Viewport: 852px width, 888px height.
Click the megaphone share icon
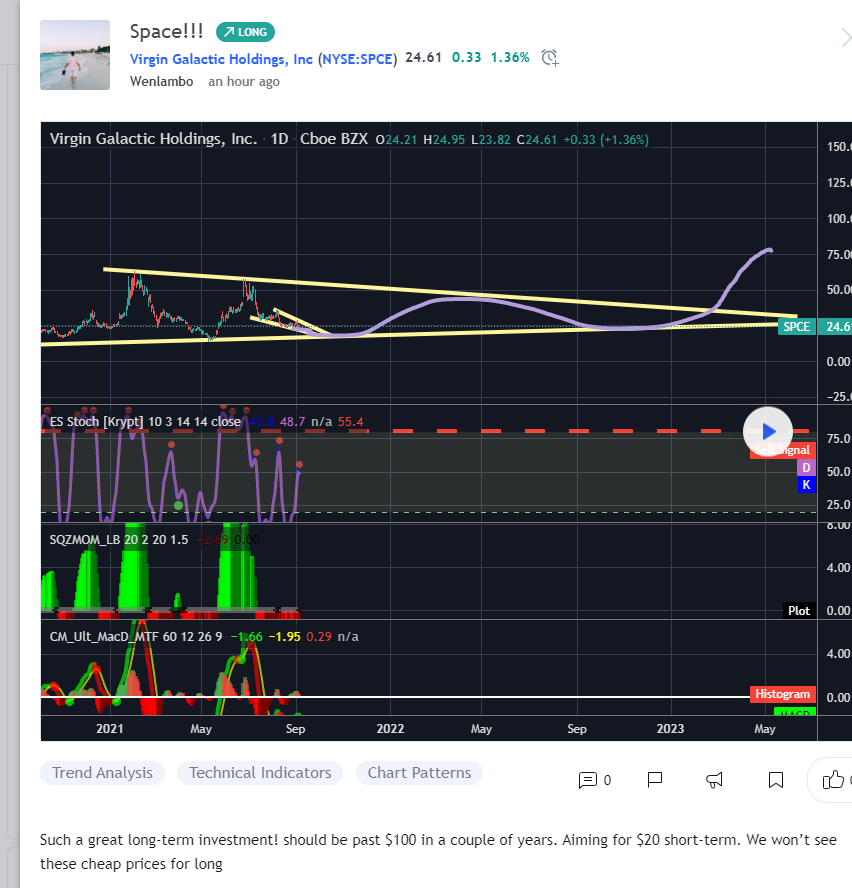(714, 780)
